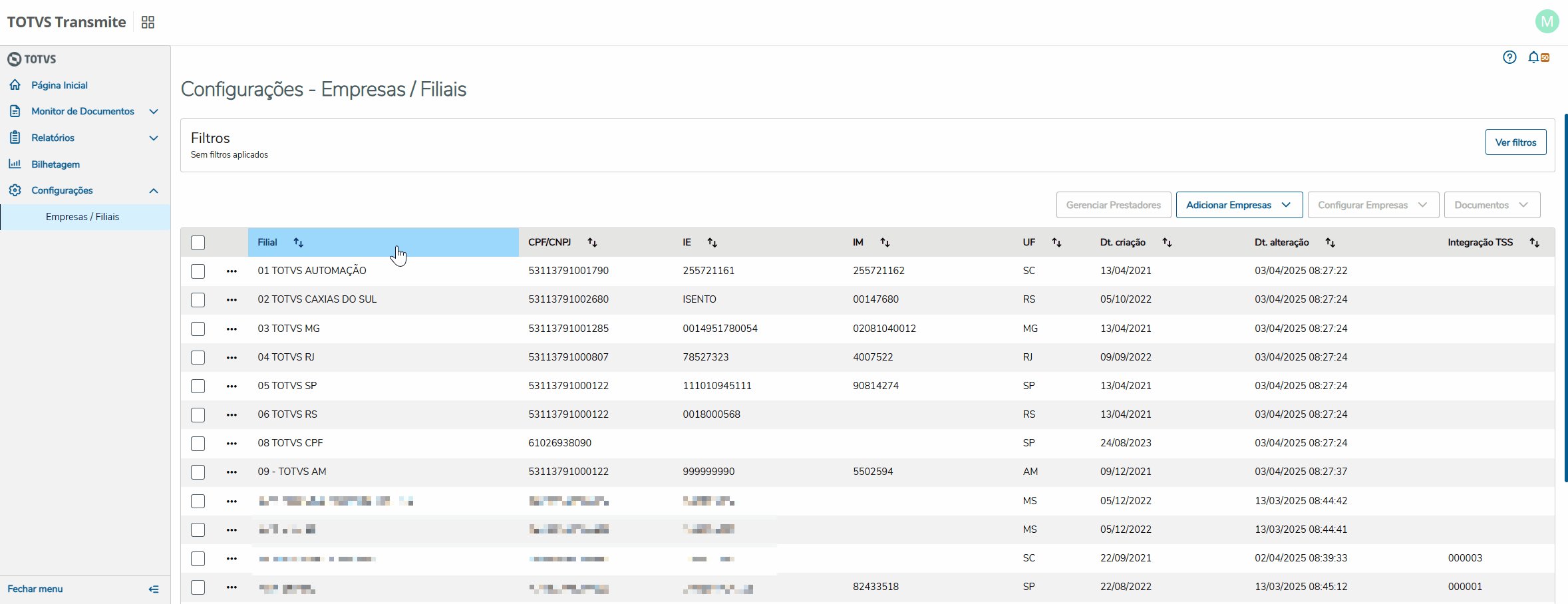1568x604 pixels.
Task: Click the Ver filtros button
Action: click(1515, 142)
